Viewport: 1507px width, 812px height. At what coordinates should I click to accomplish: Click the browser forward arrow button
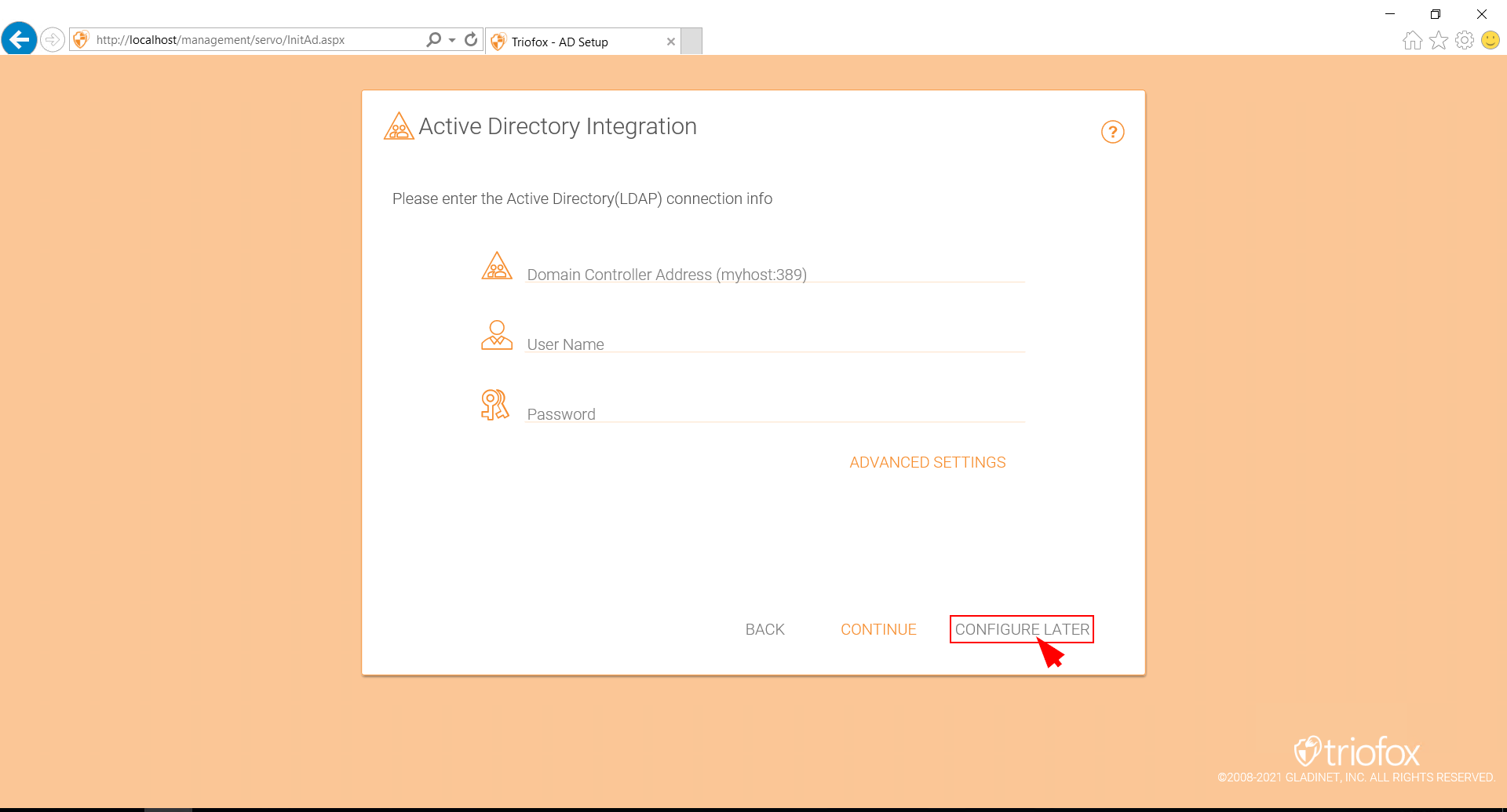tap(52, 39)
